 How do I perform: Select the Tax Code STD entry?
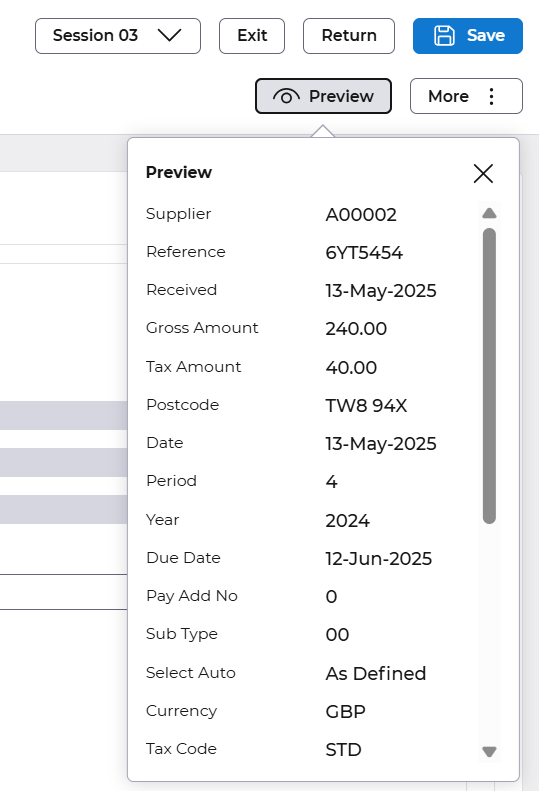(x=343, y=750)
